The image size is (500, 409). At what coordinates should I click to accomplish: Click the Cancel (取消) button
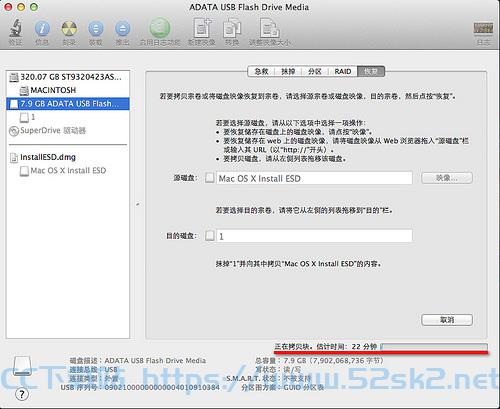pos(447,320)
